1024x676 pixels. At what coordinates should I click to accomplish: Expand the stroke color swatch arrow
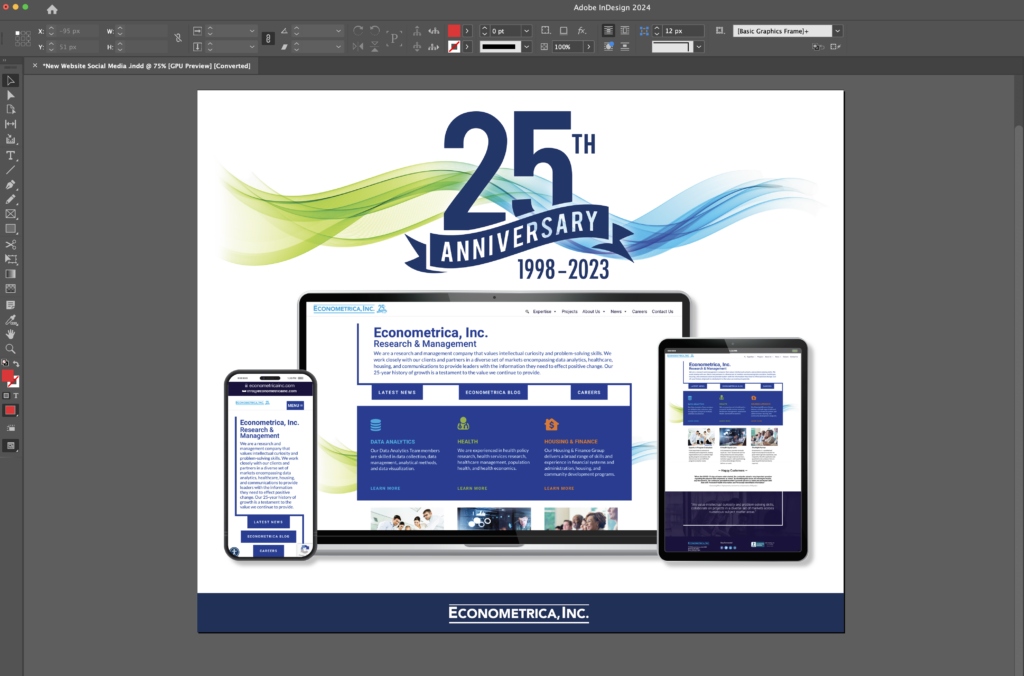(x=468, y=46)
